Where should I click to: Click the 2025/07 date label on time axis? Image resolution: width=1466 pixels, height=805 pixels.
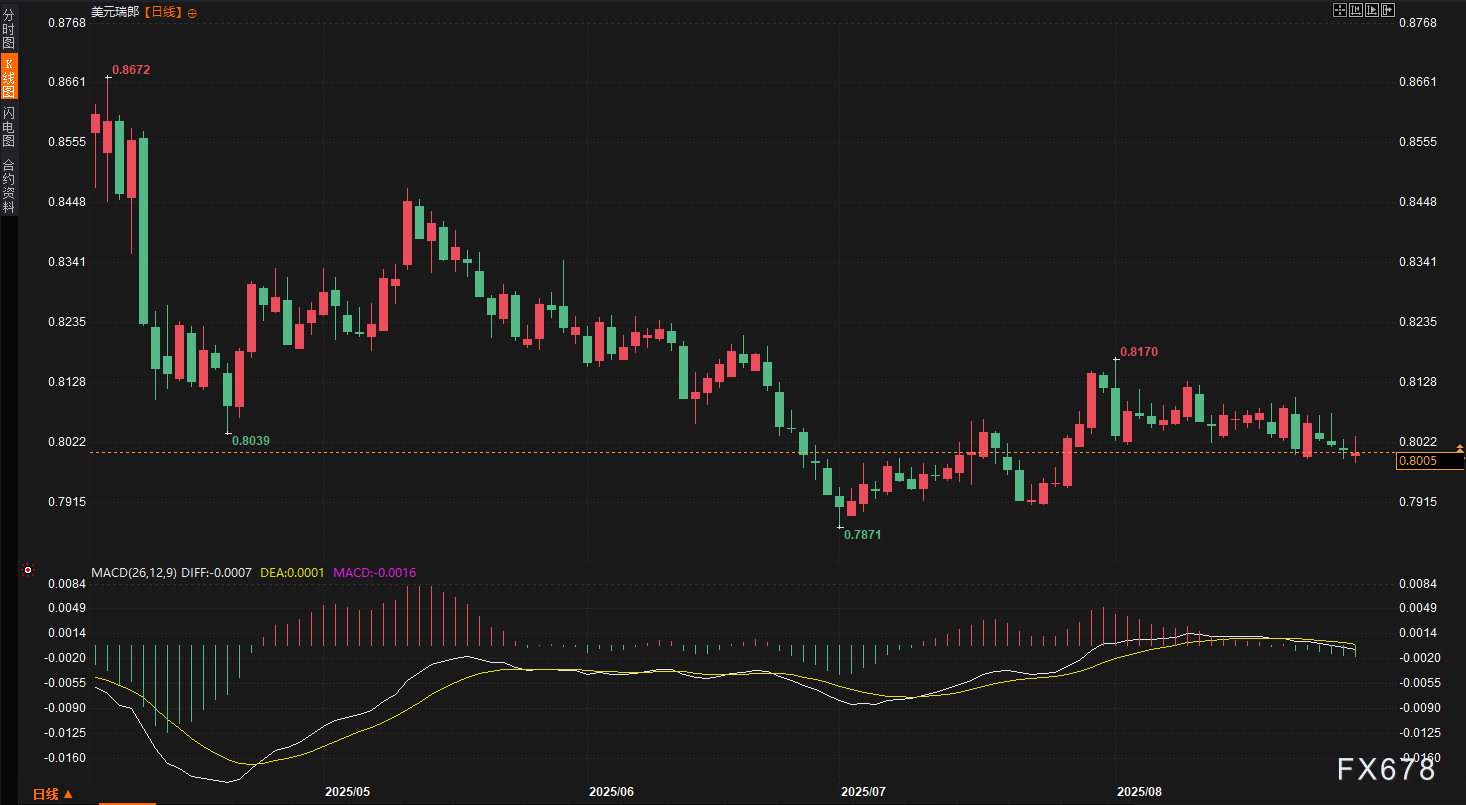click(x=863, y=791)
